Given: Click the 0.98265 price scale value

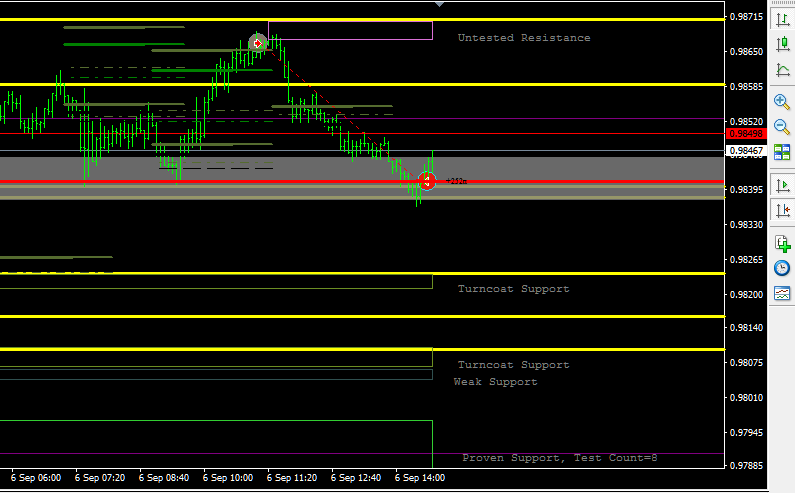Looking at the screenshot, I should 746,260.
